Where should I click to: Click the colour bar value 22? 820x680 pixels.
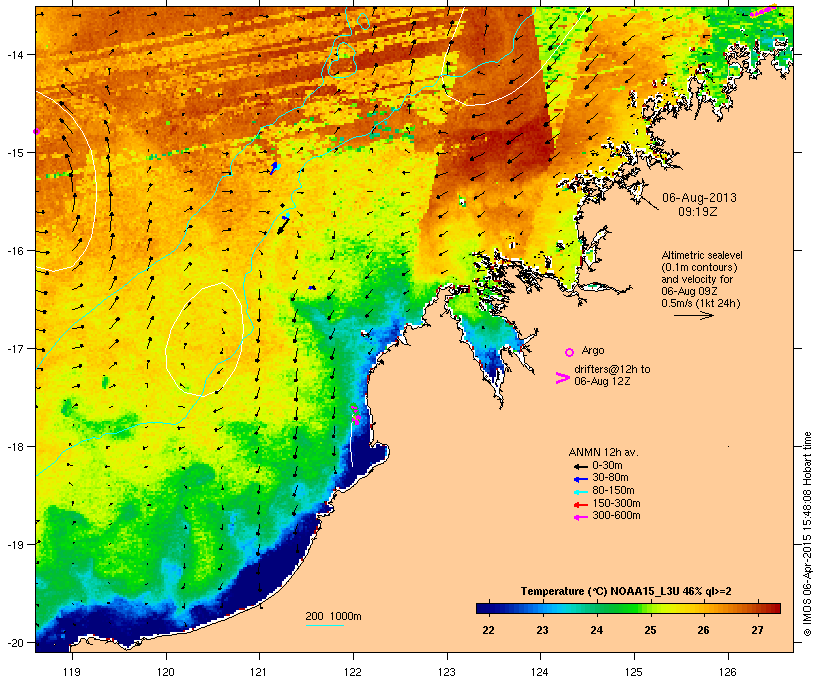point(488,630)
